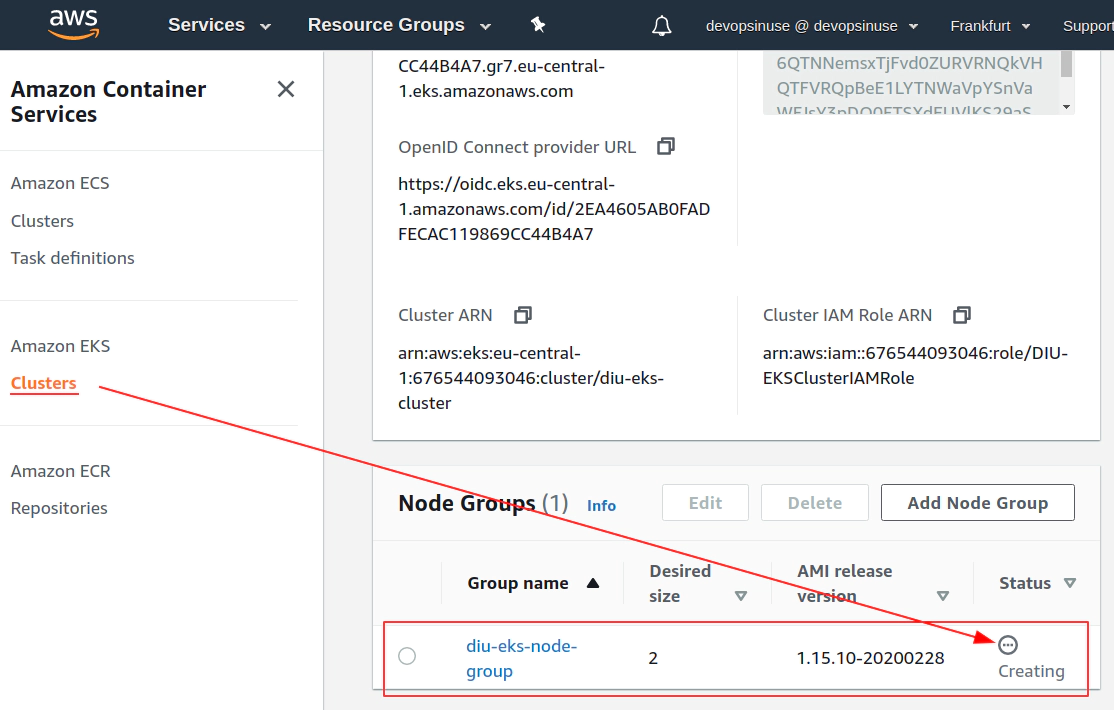Sort by AMI release version arrow
The image size is (1114, 710).
pos(943,596)
